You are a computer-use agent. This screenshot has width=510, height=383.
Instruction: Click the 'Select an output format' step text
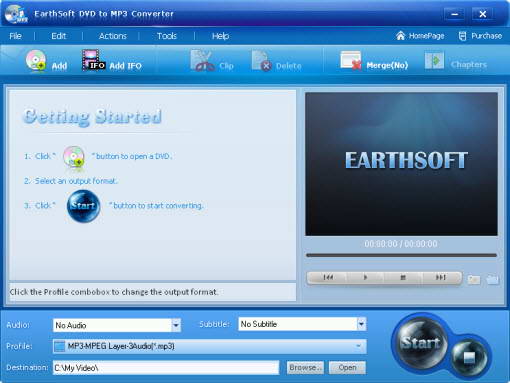(76, 181)
